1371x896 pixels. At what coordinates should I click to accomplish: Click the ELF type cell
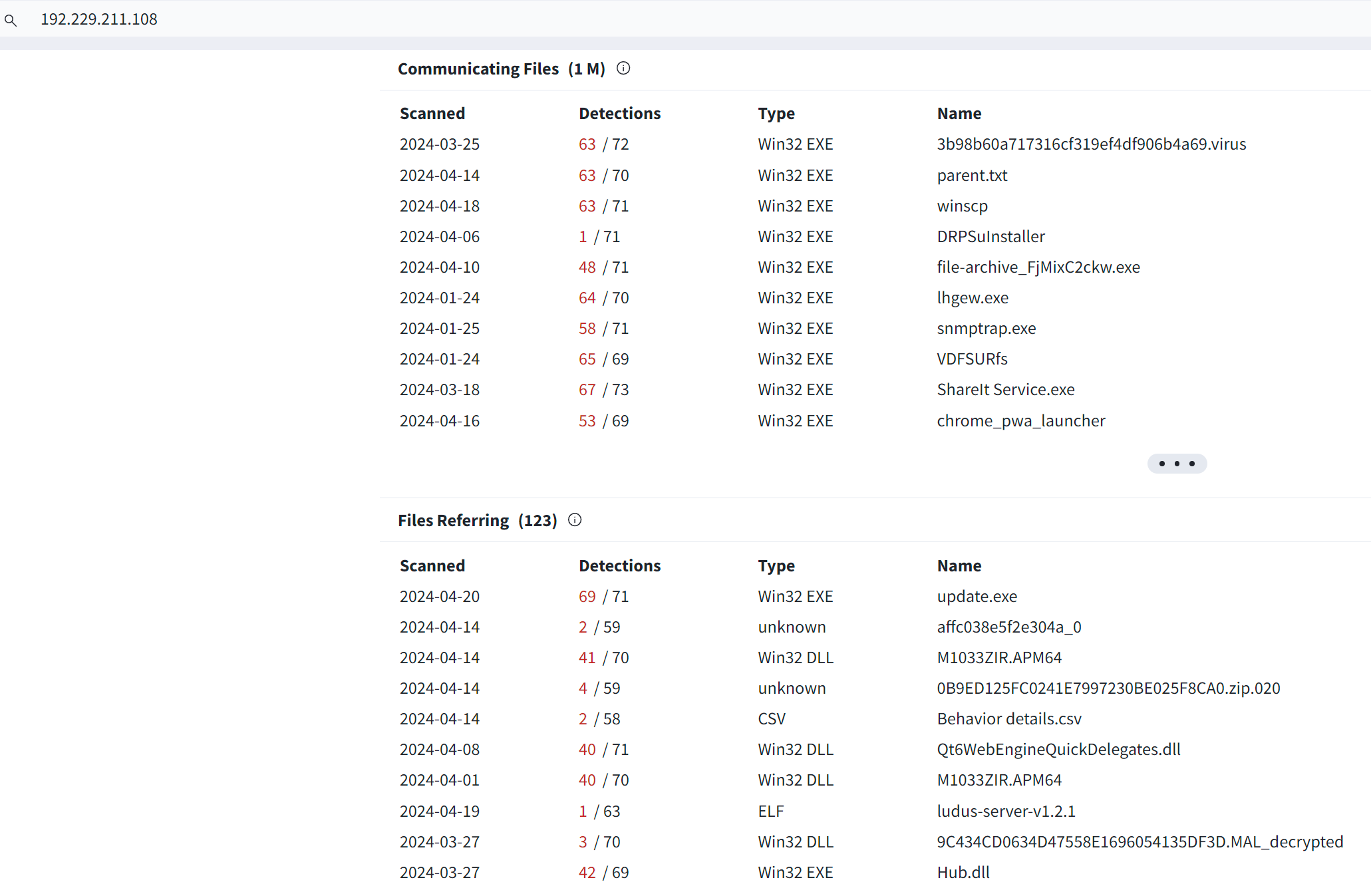coord(770,812)
